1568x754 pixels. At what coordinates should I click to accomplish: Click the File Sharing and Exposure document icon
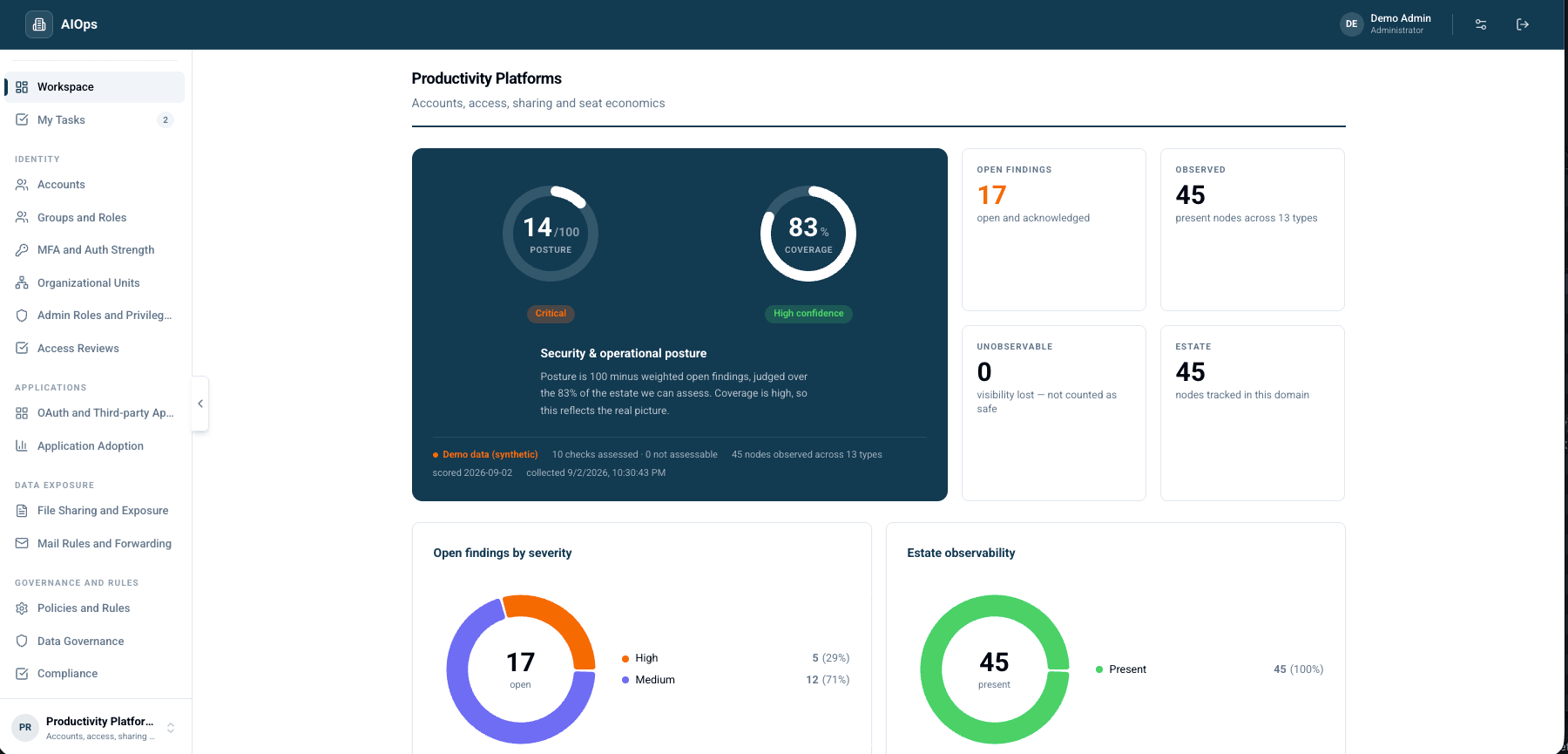click(x=22, y=511)
